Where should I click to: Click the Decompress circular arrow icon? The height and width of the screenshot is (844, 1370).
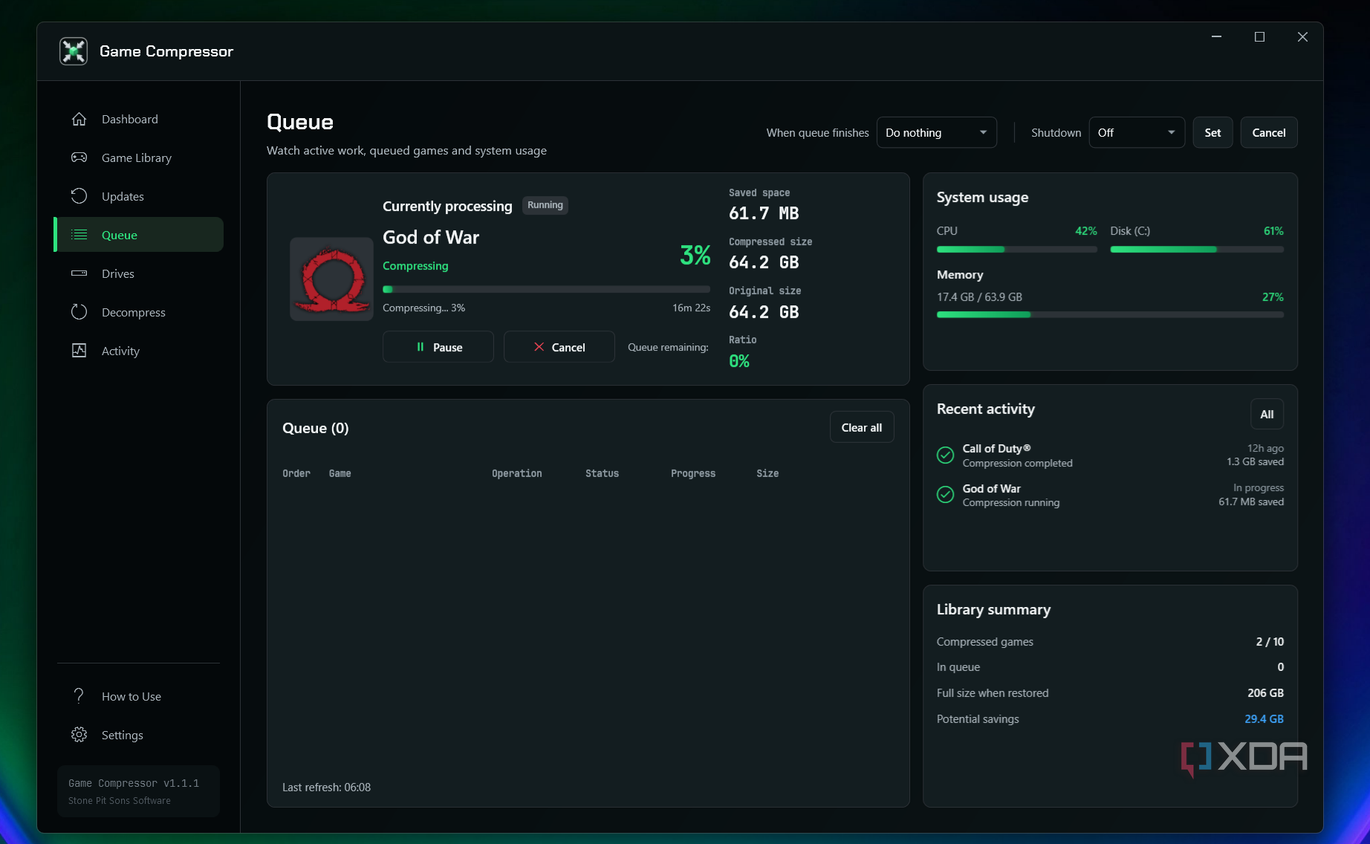pyautogui.click(x=79, y=312)
